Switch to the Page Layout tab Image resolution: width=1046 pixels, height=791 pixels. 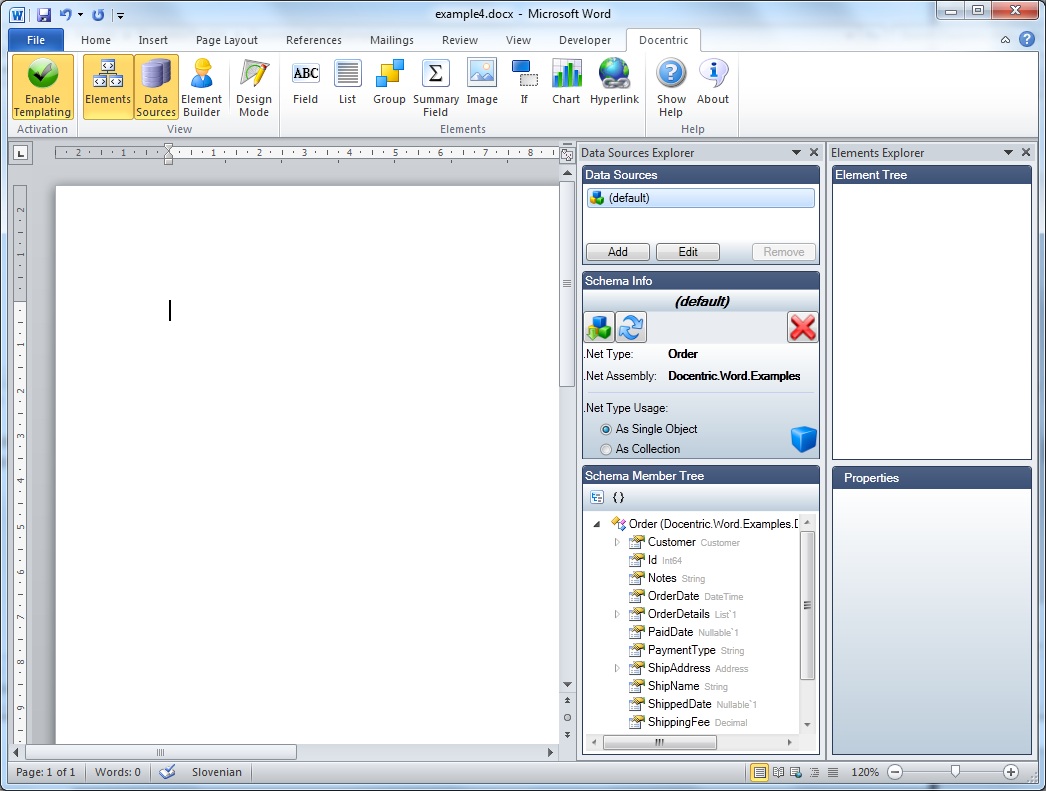coord(227,40)
